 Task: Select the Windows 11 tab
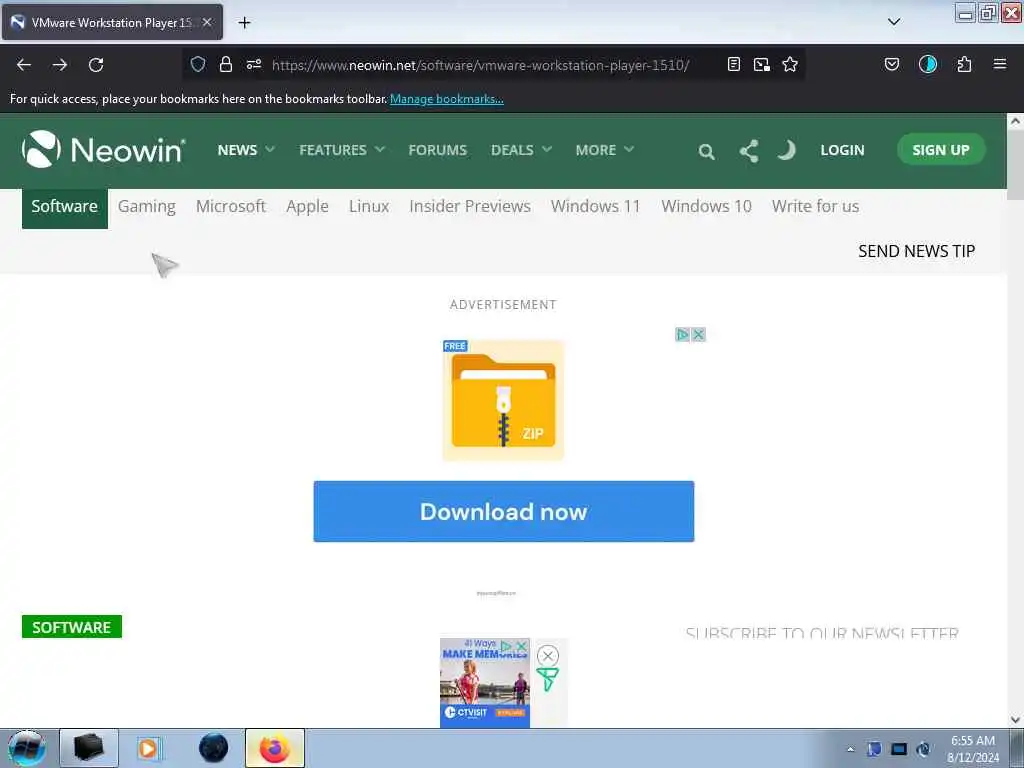click(x=595, y=206)
